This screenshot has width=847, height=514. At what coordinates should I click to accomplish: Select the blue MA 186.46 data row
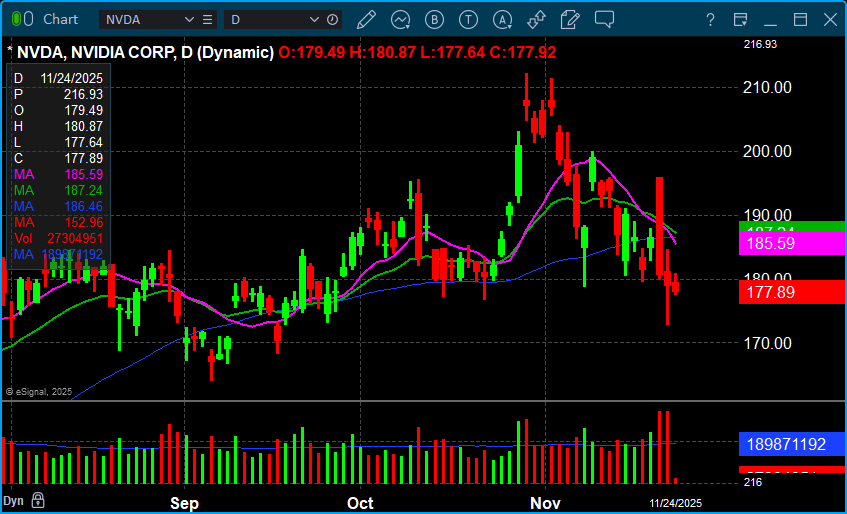tap(58, 206)
